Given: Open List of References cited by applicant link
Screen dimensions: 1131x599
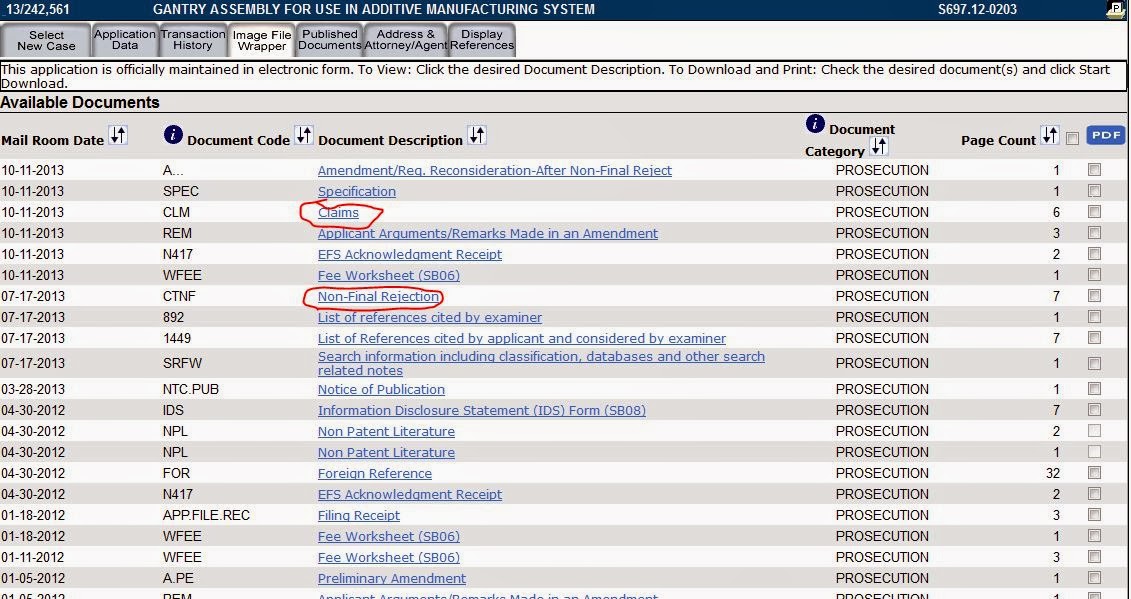Looking at the screenshot, I should coord(522,338).
